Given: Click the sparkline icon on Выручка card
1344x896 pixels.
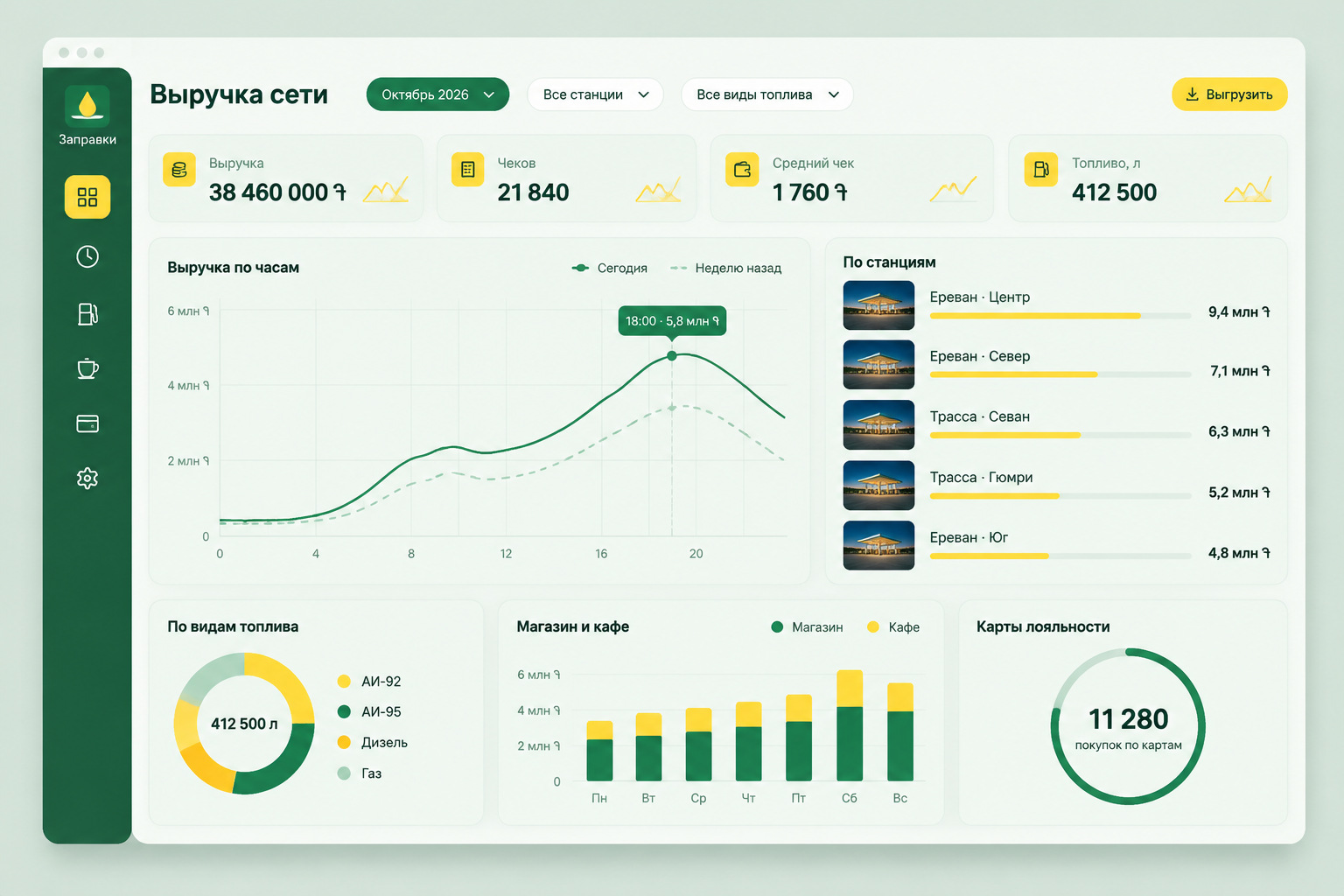Looking at the screenshot, I should click(x=386, y=190).
